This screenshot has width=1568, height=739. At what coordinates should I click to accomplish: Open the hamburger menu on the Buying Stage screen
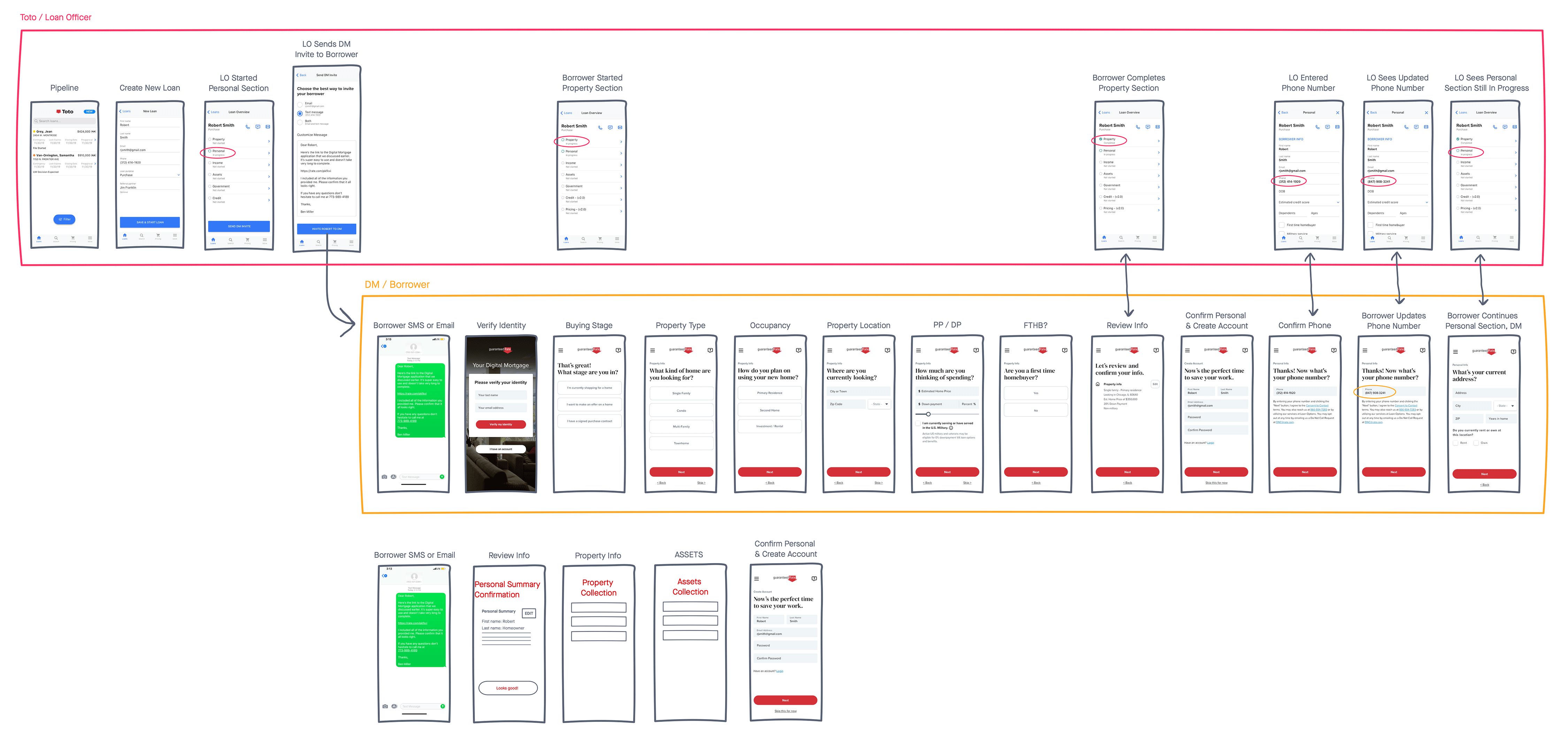(561, 351)
